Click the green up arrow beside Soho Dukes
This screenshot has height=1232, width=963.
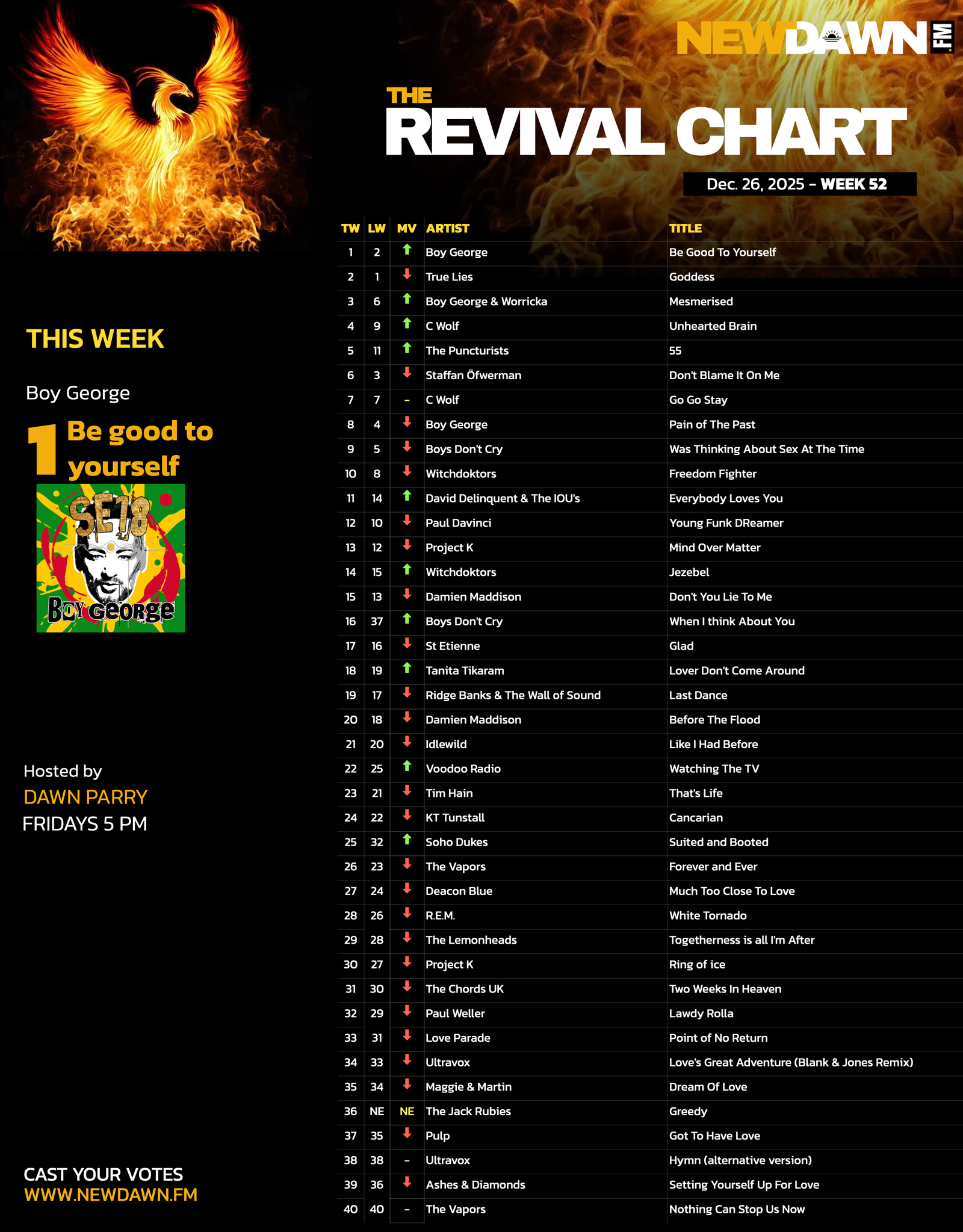pyautogui.click(x=407, y=840)
